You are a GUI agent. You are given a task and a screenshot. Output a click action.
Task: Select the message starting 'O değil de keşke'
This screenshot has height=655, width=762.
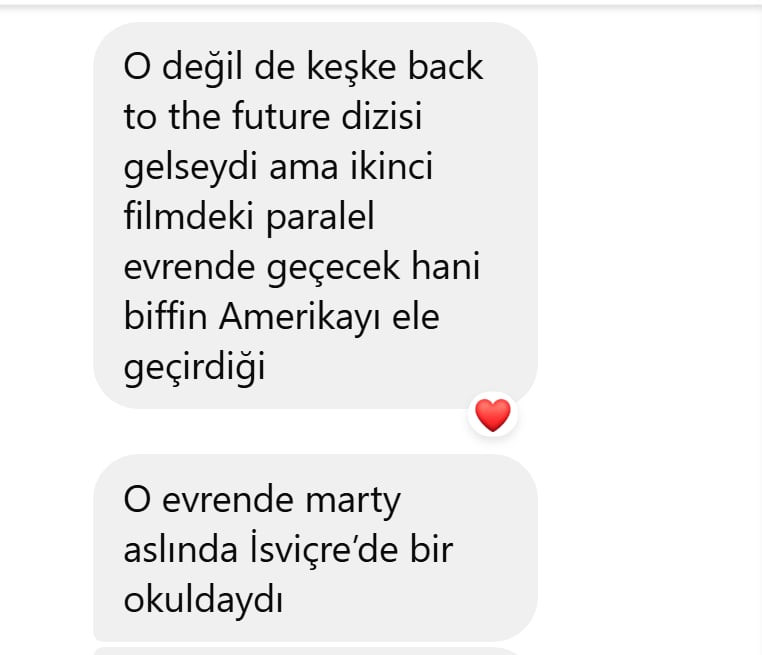(315, 215)
